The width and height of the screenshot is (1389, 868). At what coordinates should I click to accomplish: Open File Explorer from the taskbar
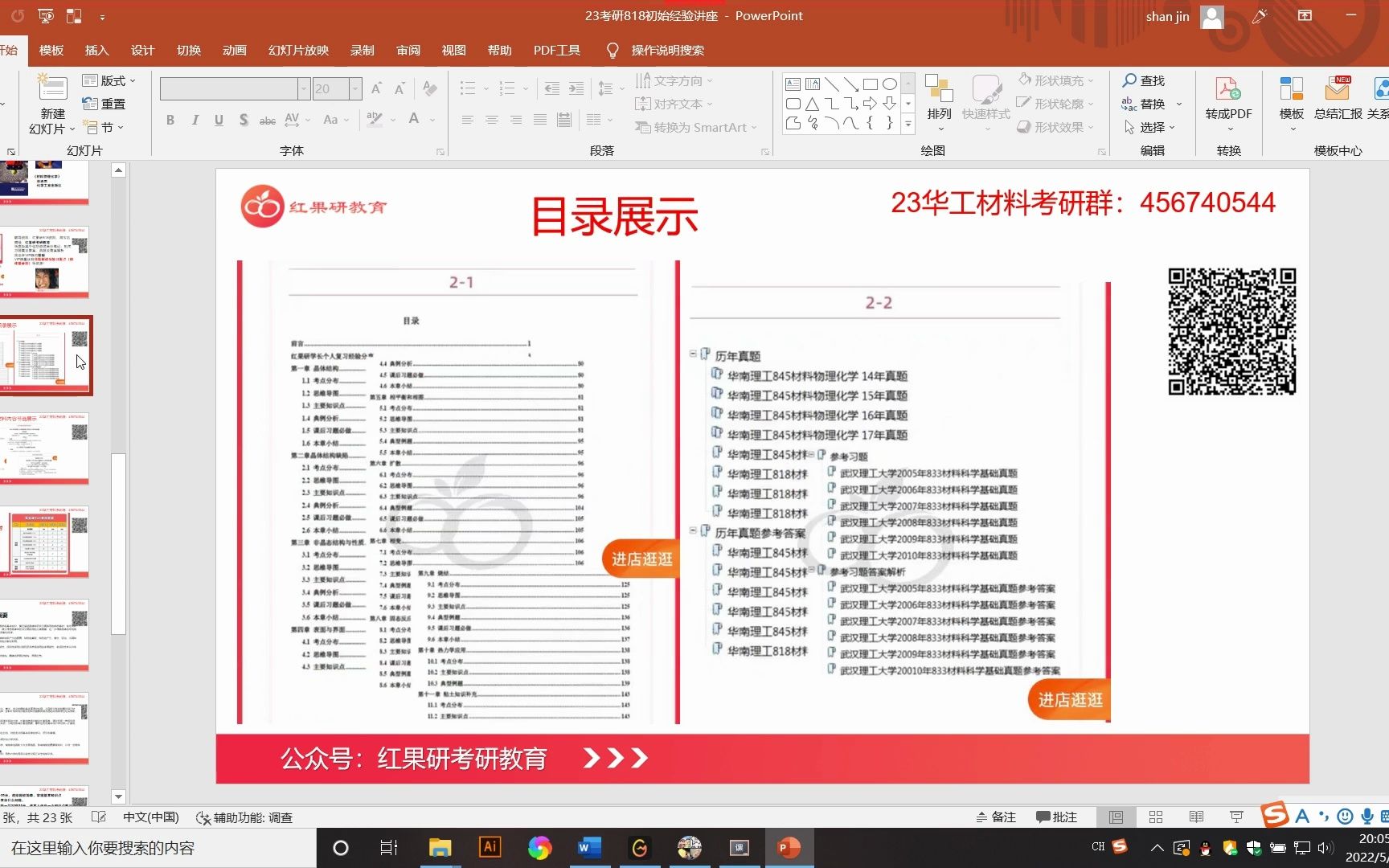coord(440,848)
